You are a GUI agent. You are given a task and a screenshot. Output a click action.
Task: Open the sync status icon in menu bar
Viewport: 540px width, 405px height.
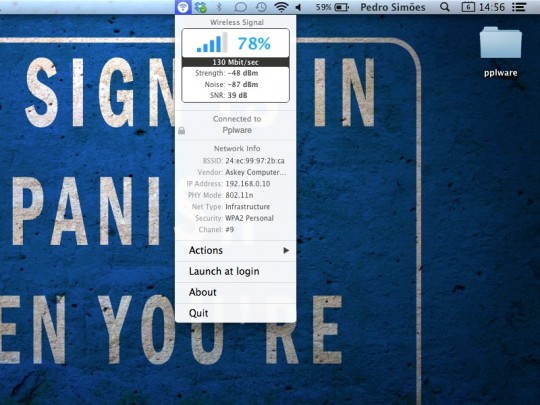200,7
